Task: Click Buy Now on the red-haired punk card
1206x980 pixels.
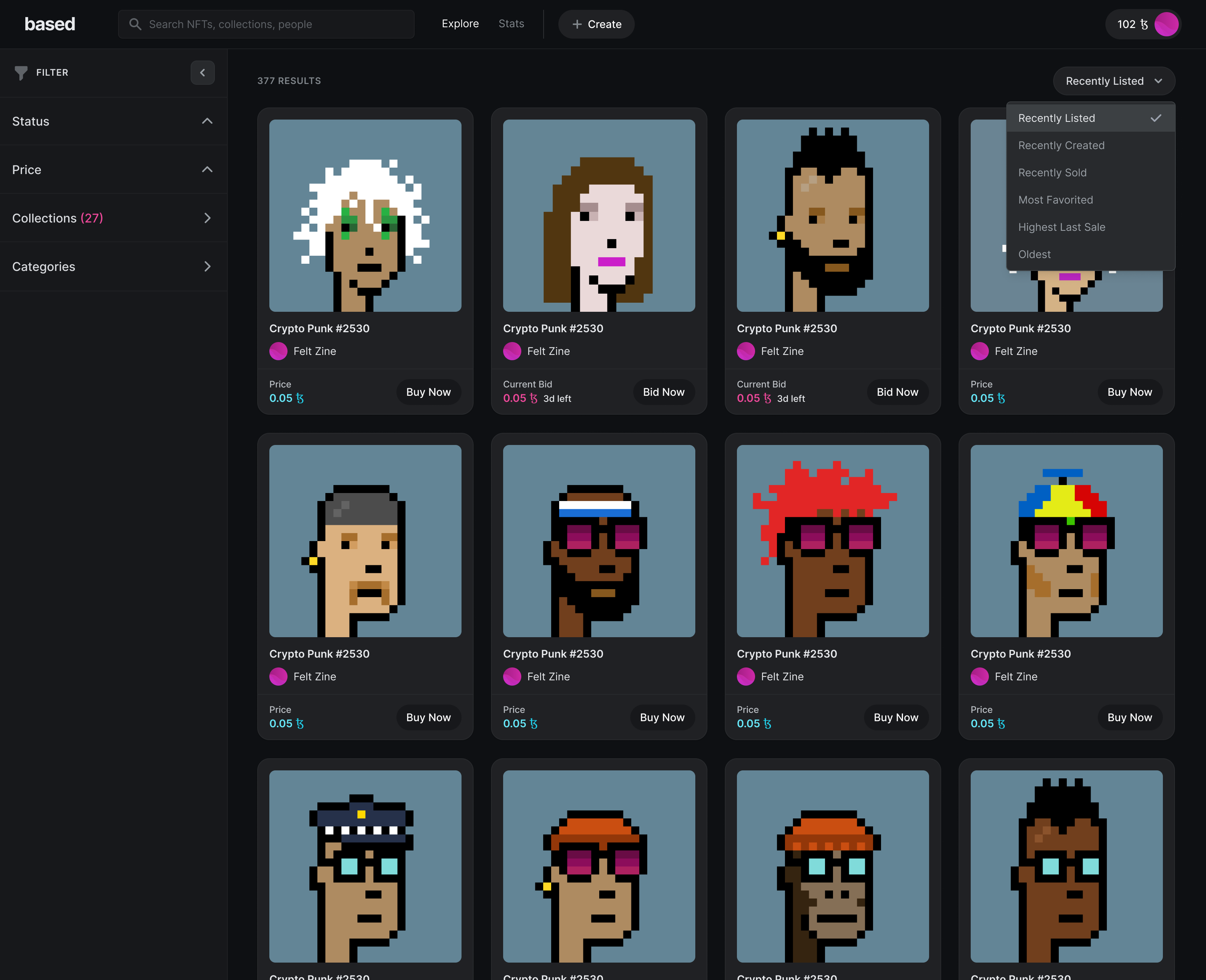Action: tap(896, 717)
